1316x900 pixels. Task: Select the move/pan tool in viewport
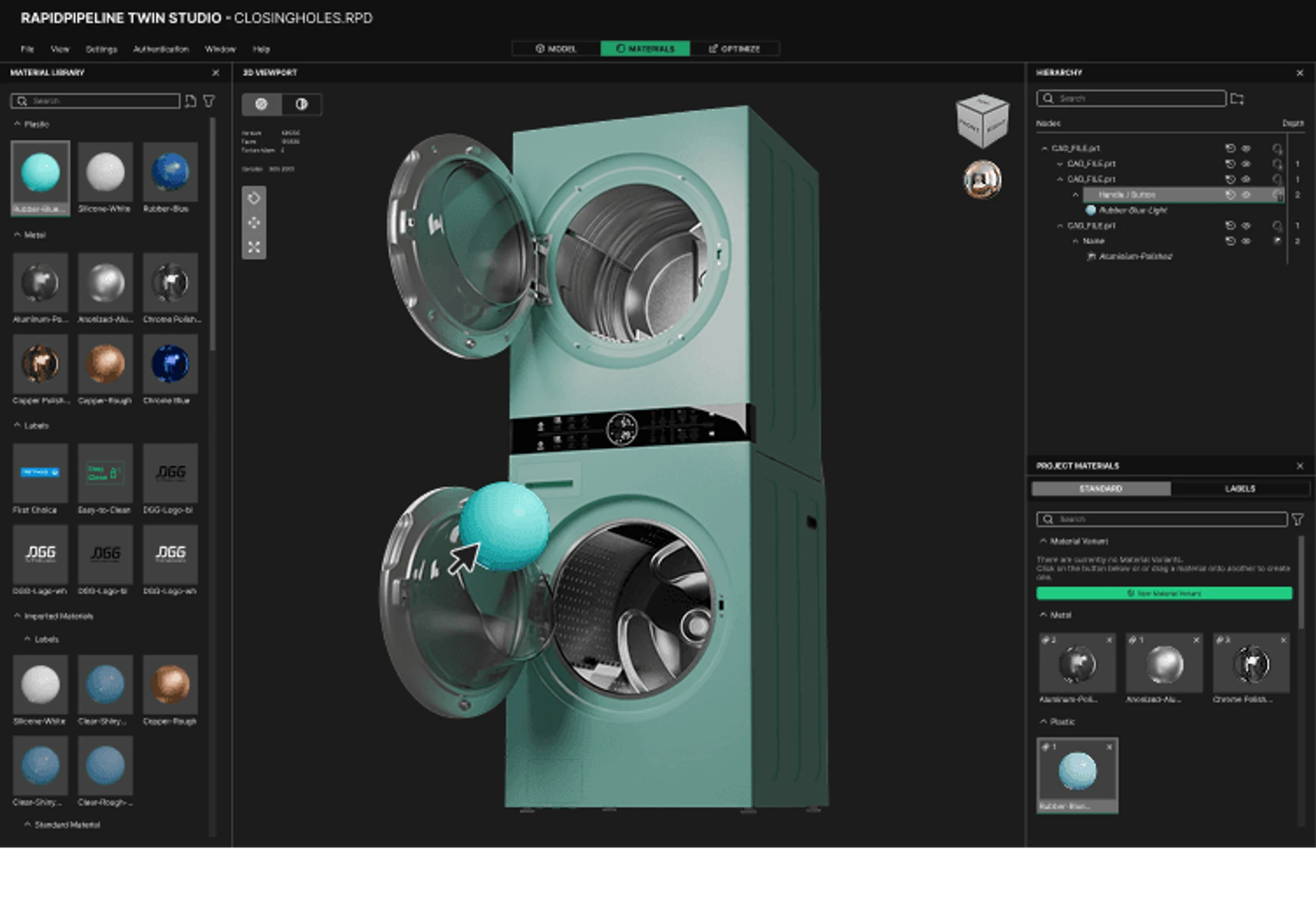pyautogui.click(x=253, y=223)
